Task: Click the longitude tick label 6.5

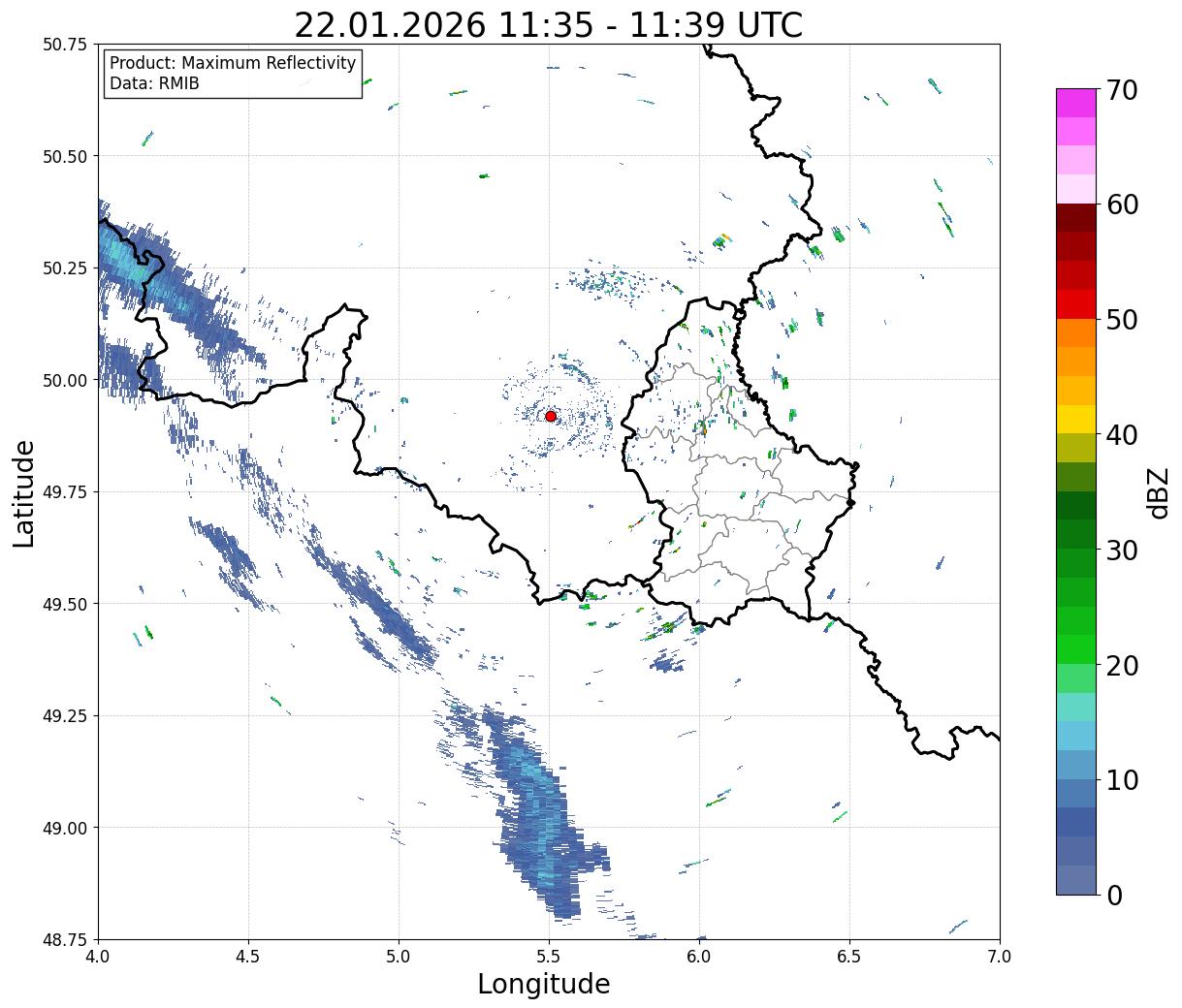Action: [849, 956]
